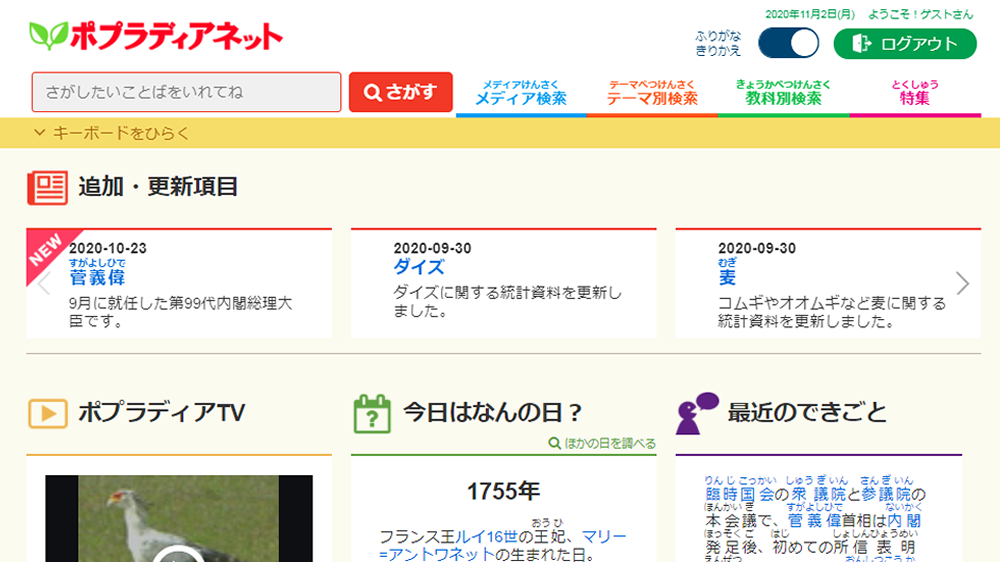Click the ポプラディアTV heading
This screenshot has width=1000, height=562.
click(x=161, y=413)
